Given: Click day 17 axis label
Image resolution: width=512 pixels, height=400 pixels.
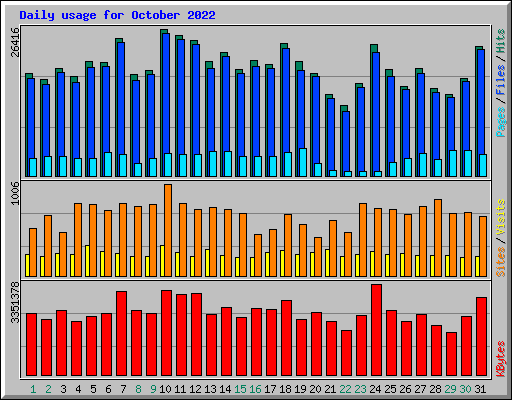Looking at the screenshot, I should pos(270,389).
